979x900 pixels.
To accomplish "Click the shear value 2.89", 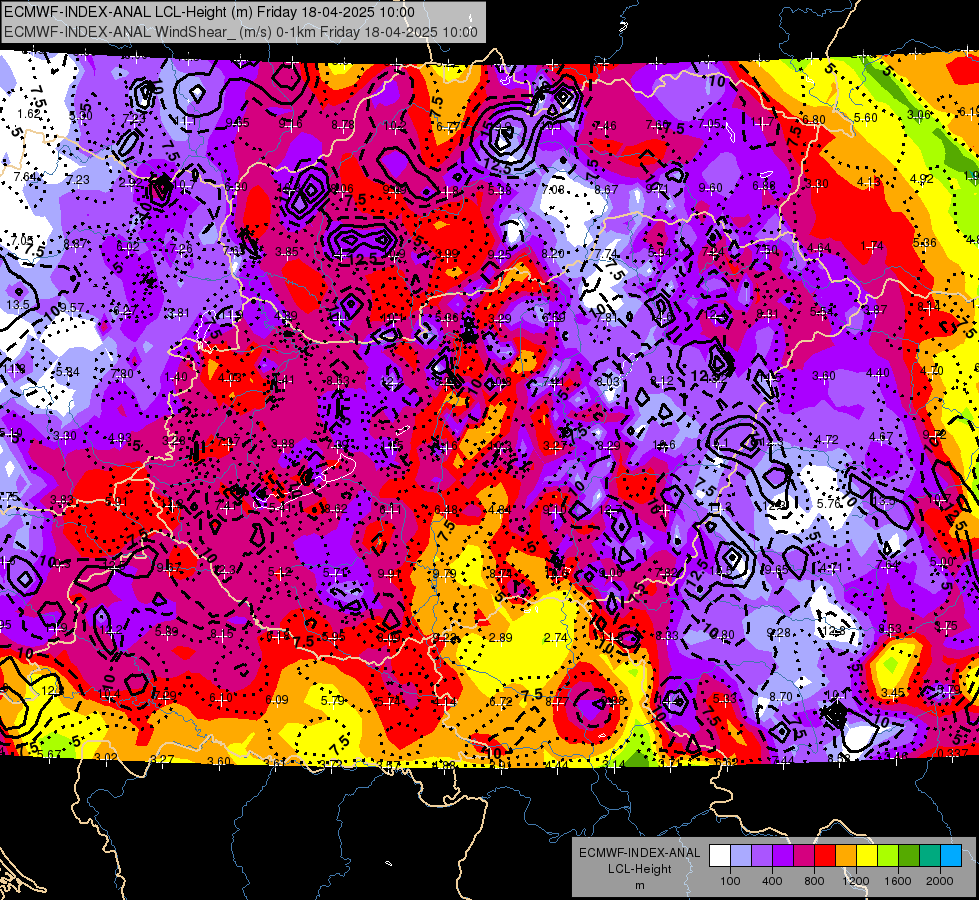I will coord(501,637).
